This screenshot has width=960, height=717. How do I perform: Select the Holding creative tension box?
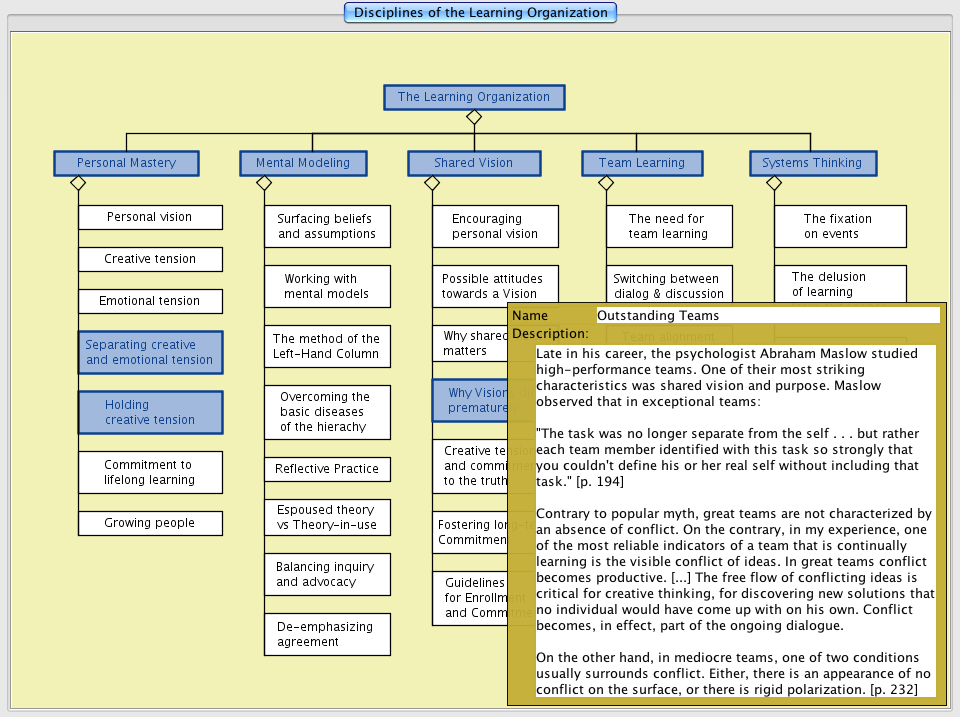[x=150, y=412]
